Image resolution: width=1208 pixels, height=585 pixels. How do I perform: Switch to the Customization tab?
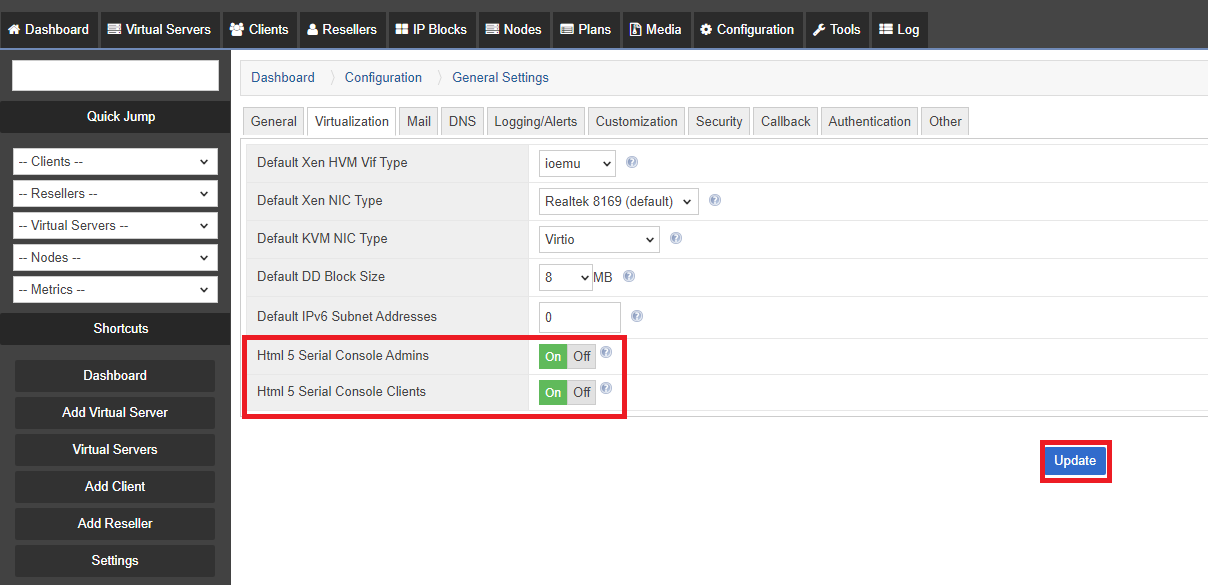click(637, 121)
